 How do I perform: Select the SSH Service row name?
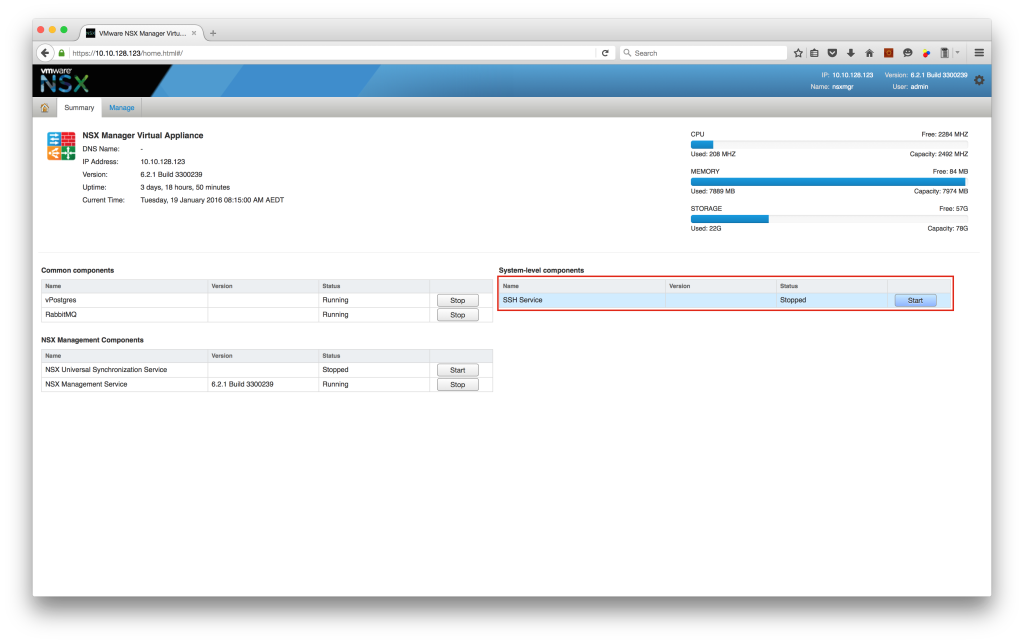[522, 300]
